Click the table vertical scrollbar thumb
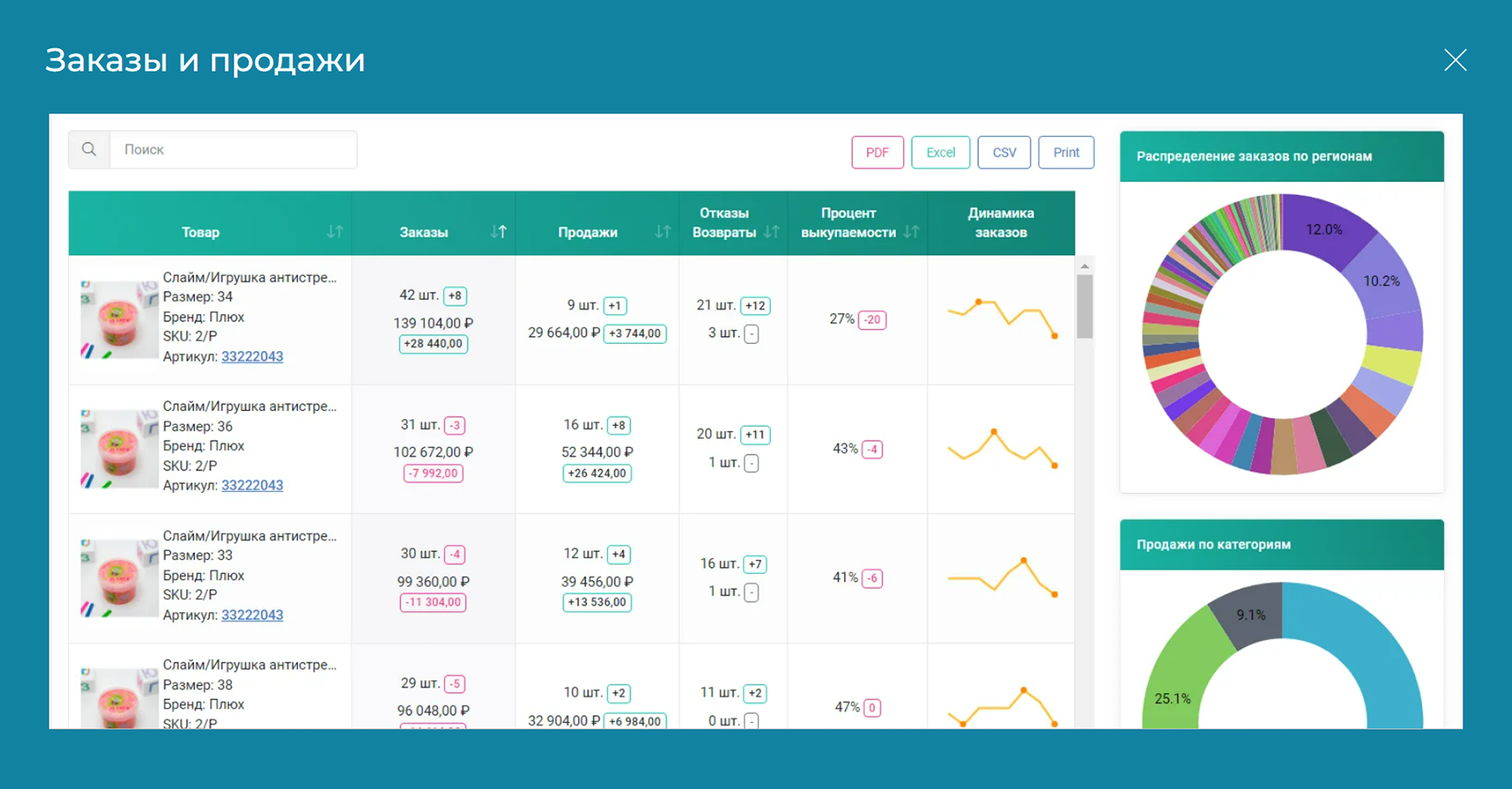The height and width of the screenshot is (789, 1512). point(1084,307)
